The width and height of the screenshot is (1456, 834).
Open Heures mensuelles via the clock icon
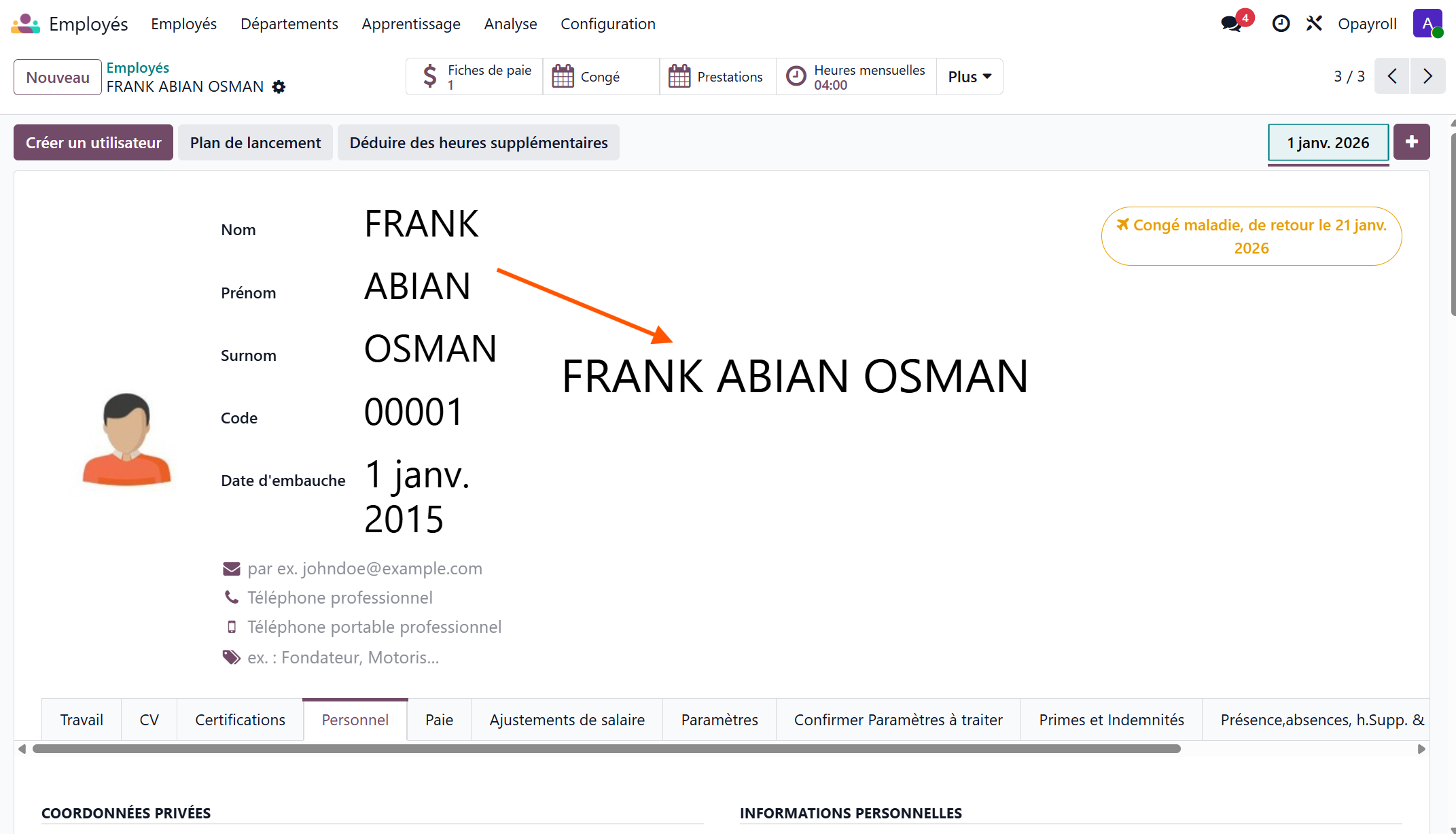coord(796,75)
